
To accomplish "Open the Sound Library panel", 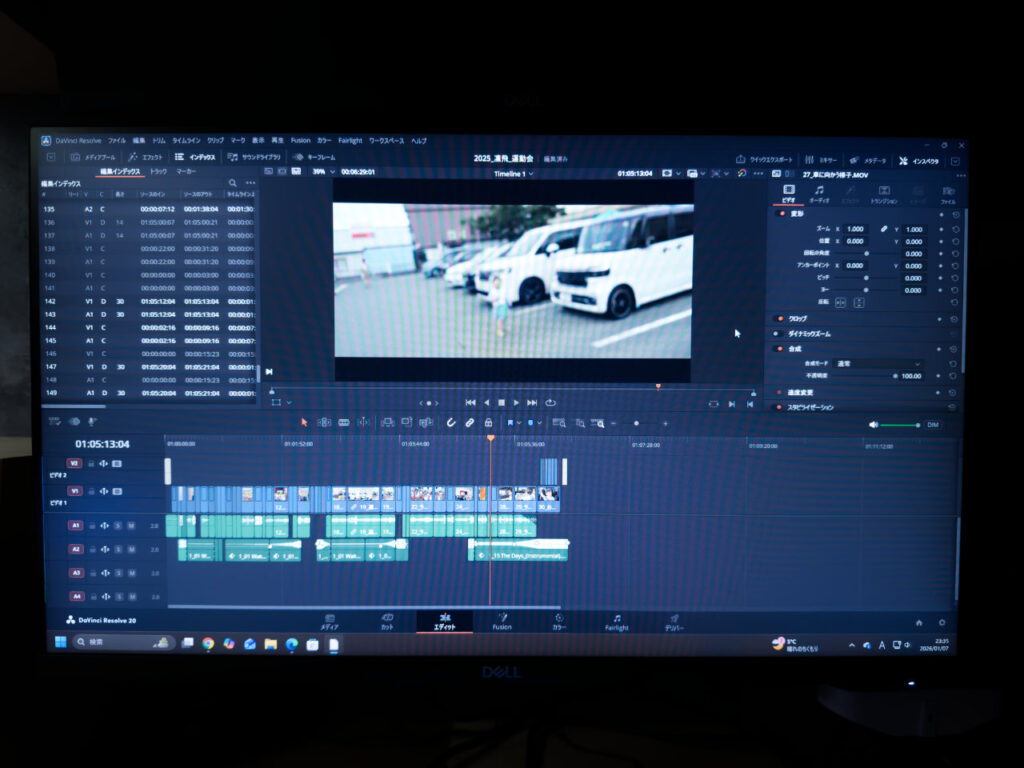I will (x=254, y=158).
